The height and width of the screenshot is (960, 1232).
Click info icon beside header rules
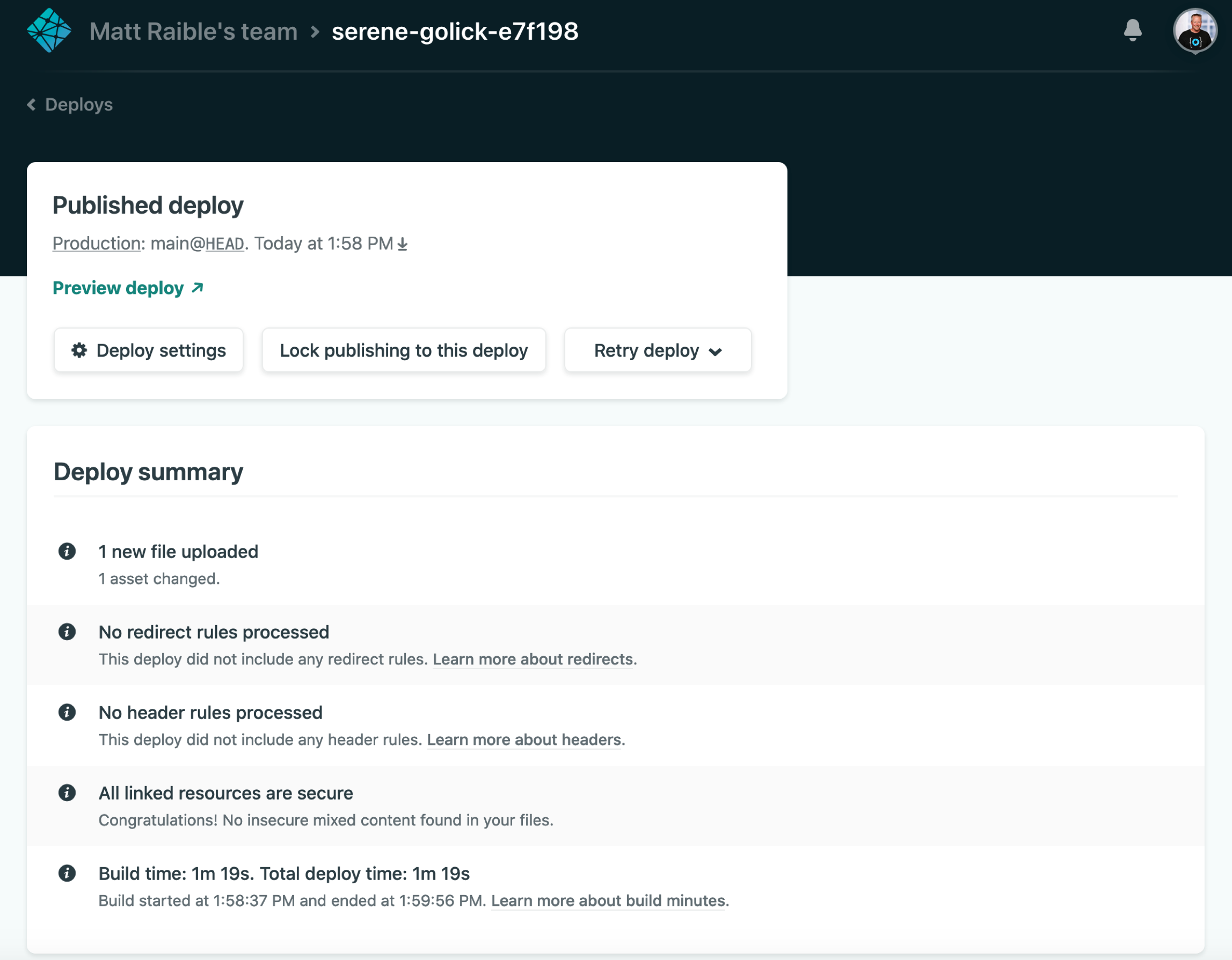pyautogui.click(x=67, y=713)
